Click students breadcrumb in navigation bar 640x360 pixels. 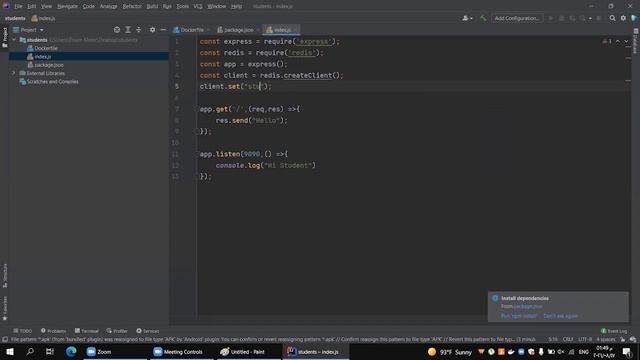coord(15,18)
